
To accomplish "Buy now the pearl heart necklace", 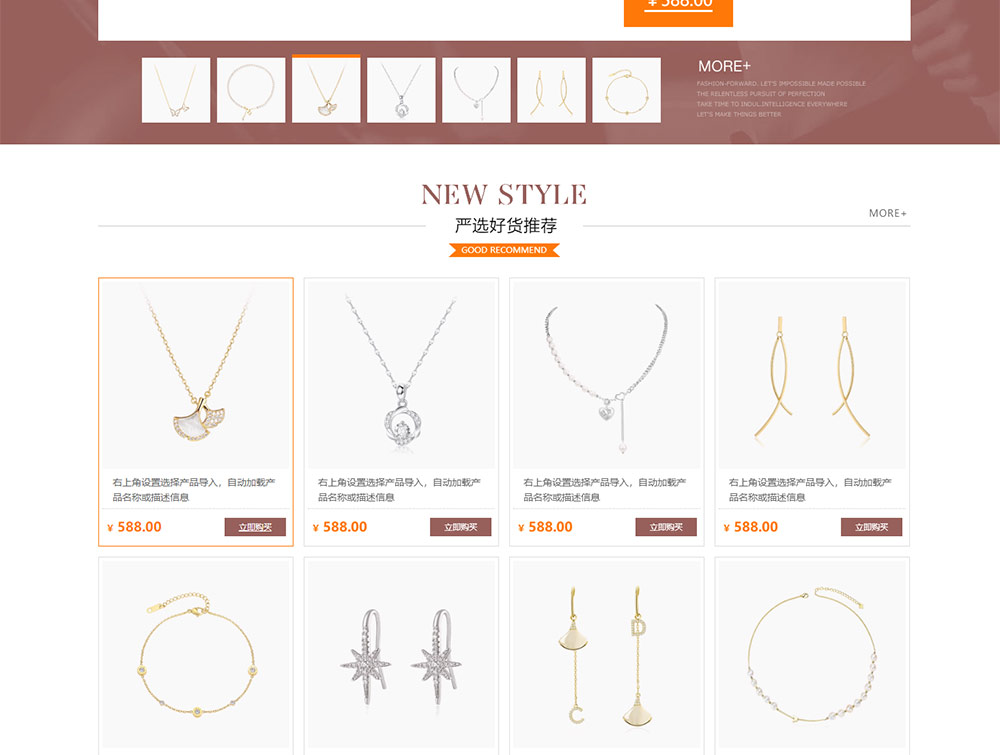I will click(666, 527).
